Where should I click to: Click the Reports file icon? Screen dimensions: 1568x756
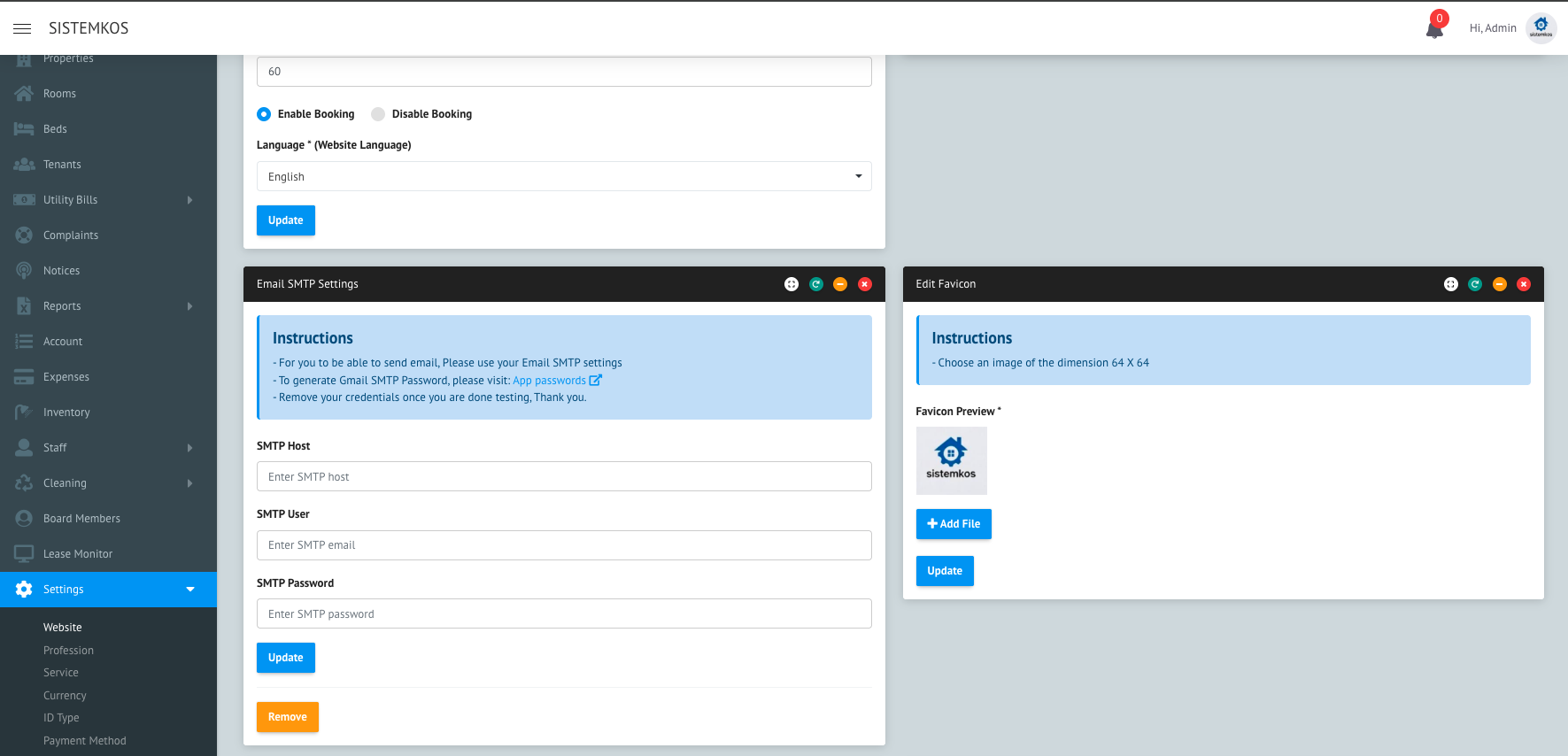(x=24, y=305)
